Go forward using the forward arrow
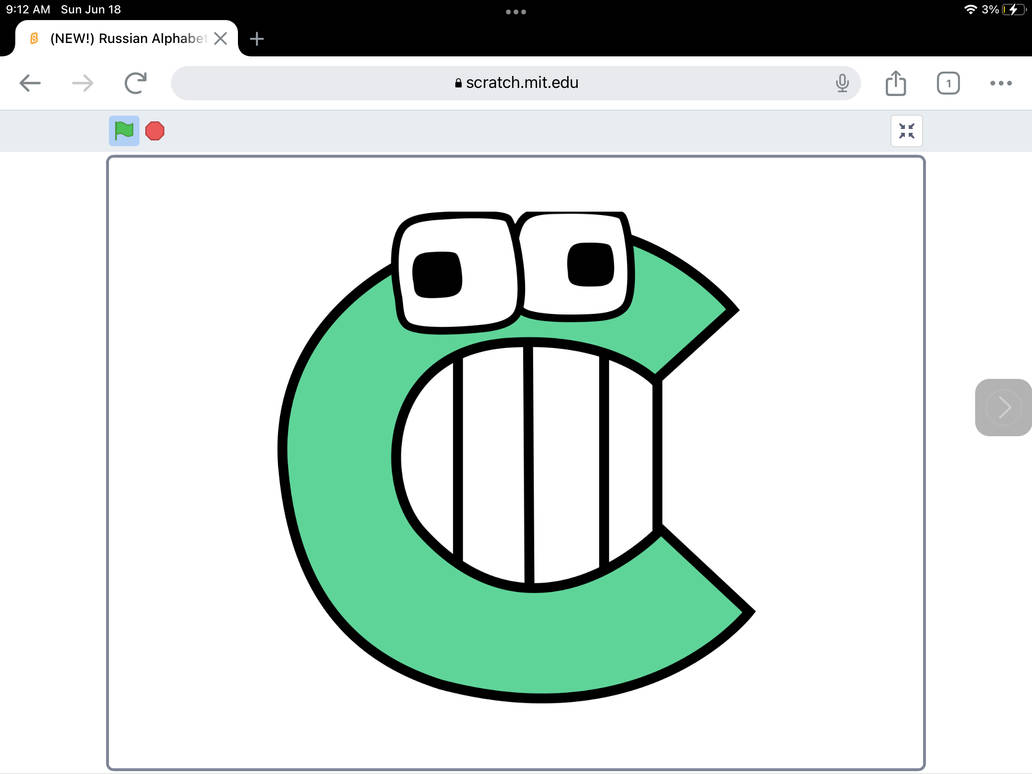This screenshot has height=774, width=1032. click(83, 83)
